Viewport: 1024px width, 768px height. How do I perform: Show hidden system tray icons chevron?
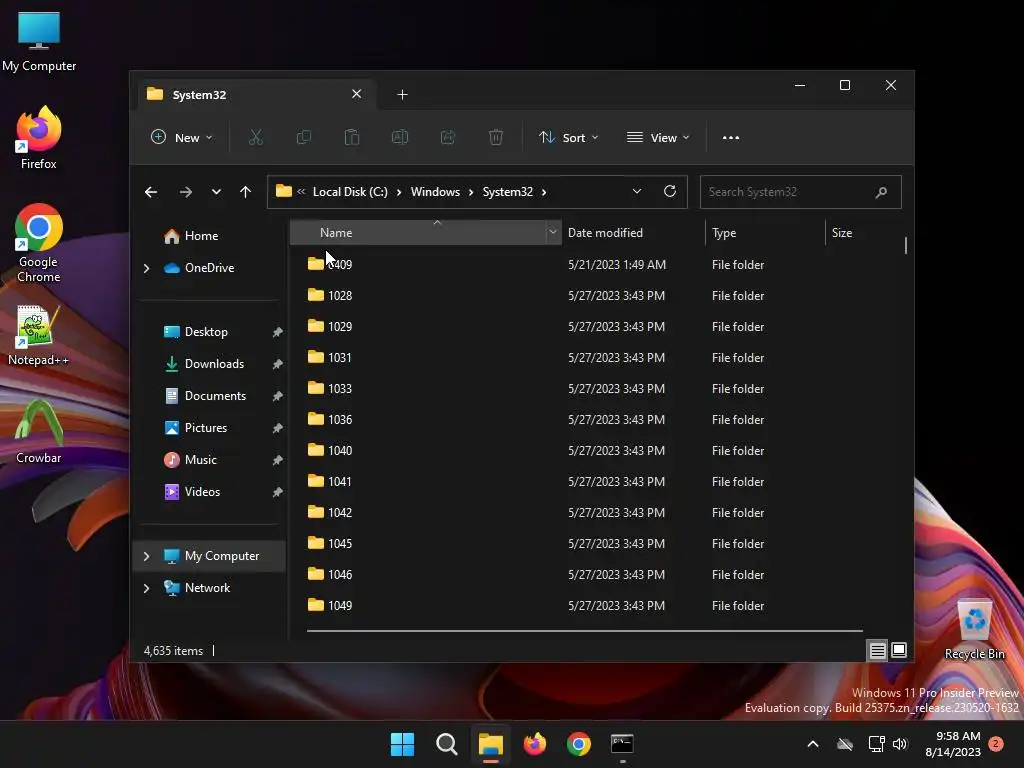click(x=813, y=744)
